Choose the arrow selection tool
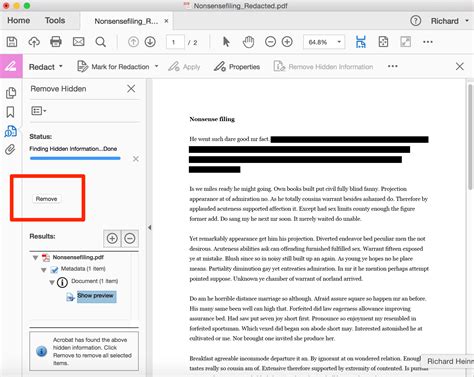Viewport: 474px width, 377px height. pos(226,42)
